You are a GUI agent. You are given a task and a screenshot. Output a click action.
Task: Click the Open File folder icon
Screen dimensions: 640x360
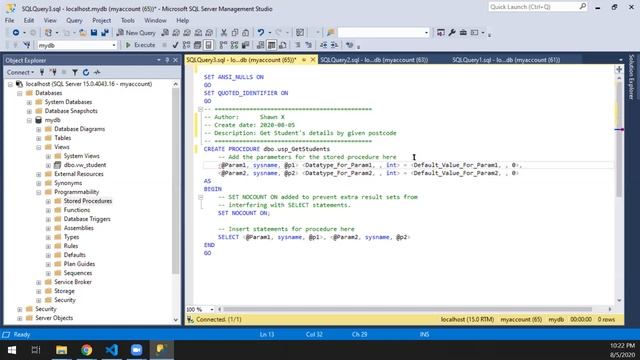(x=82, y=33)
